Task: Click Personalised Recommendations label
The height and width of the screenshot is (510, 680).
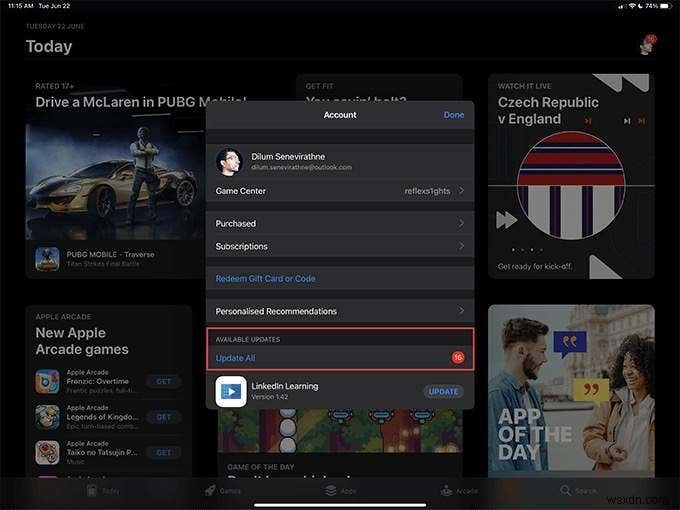Action: 276,311
